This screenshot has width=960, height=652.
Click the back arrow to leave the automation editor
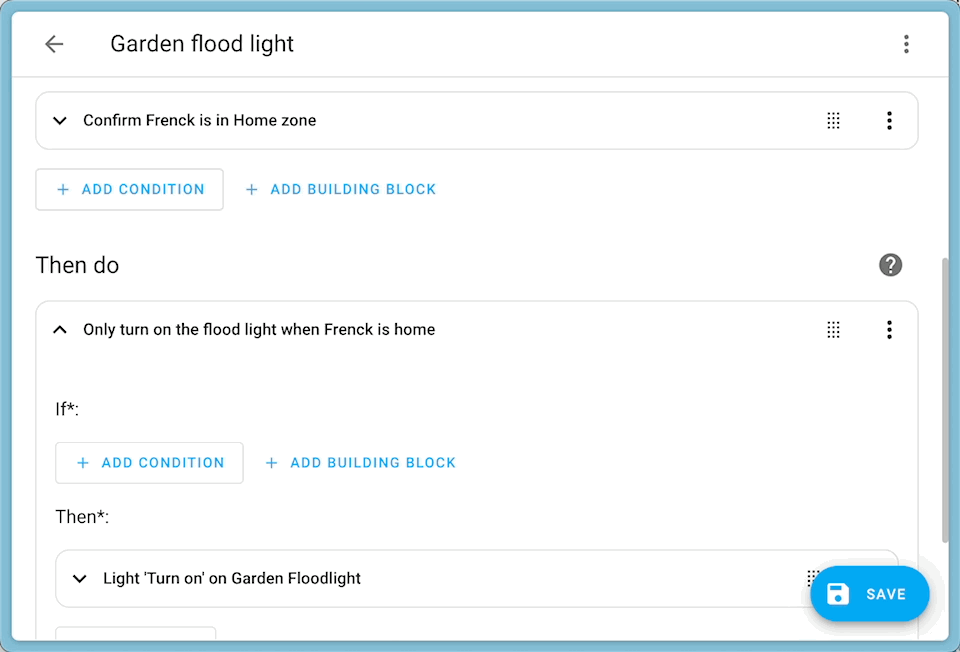pos(54,44)
